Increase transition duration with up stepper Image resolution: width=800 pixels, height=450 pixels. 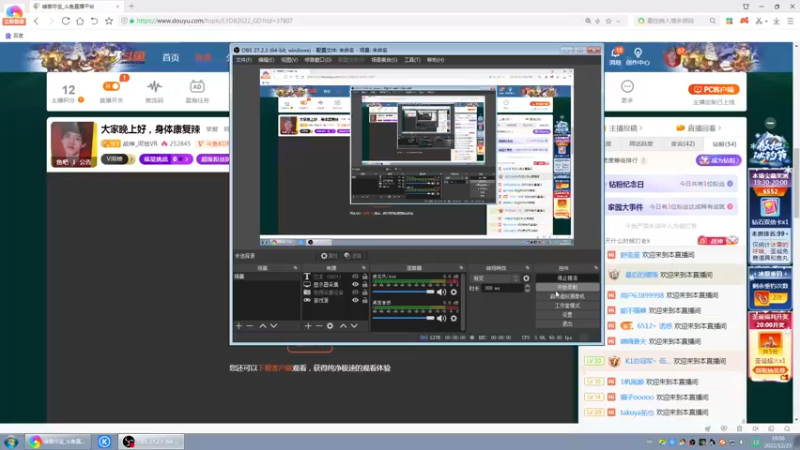(527, 286)
